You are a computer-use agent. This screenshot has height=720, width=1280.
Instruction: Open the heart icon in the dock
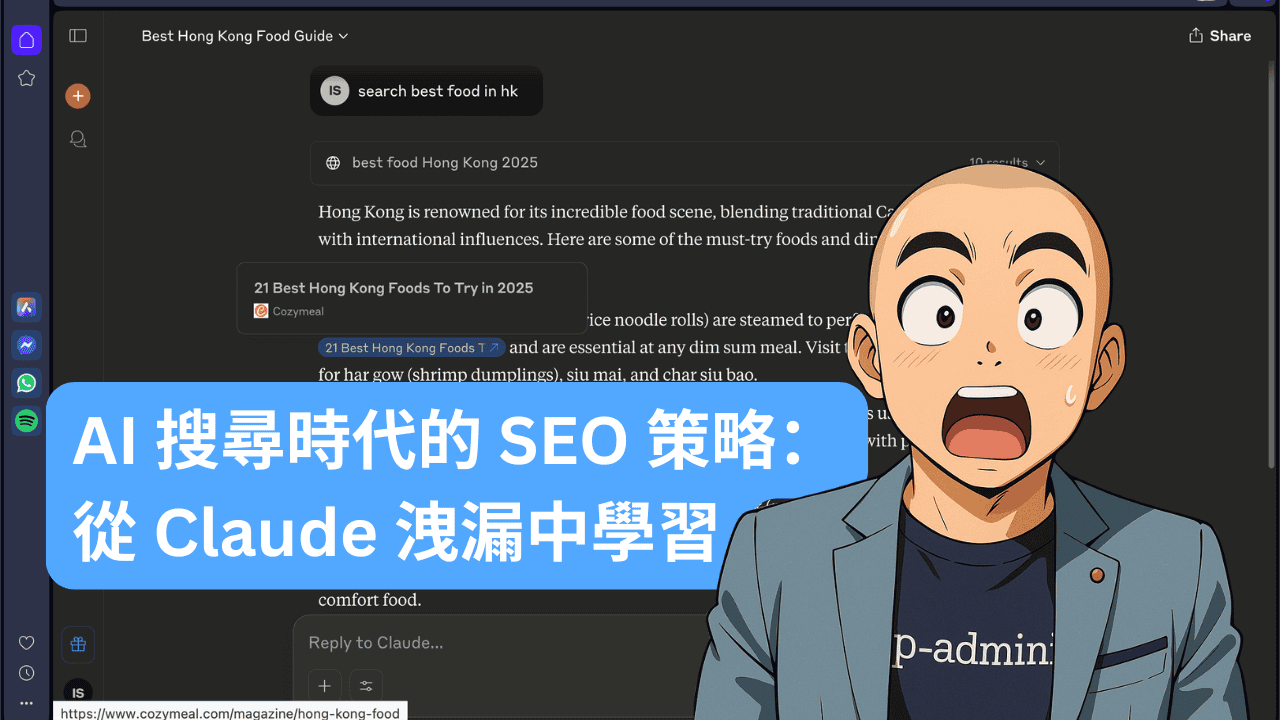pos(27,643)
